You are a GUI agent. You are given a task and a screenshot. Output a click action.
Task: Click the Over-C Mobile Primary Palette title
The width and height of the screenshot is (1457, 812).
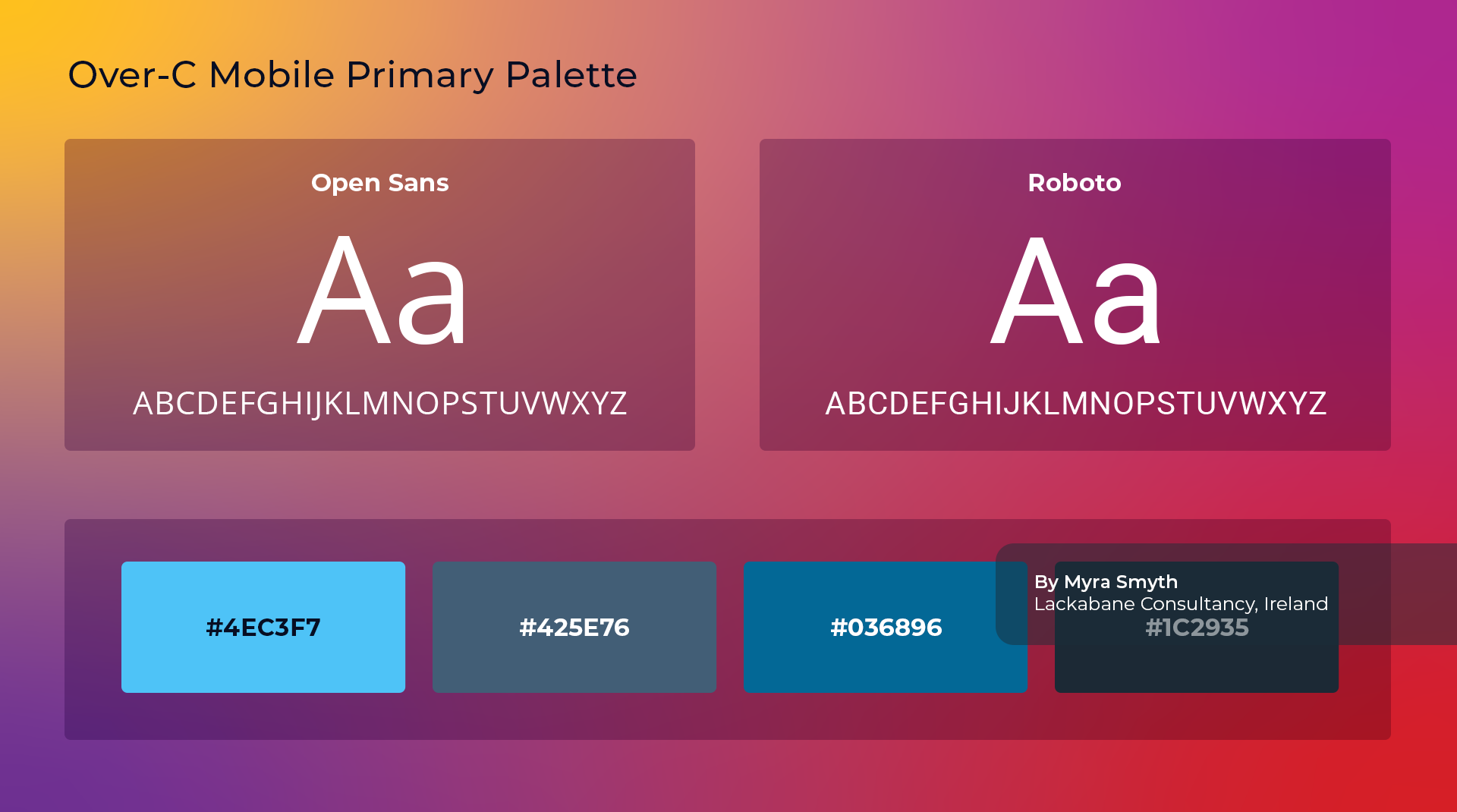point(353,75)
